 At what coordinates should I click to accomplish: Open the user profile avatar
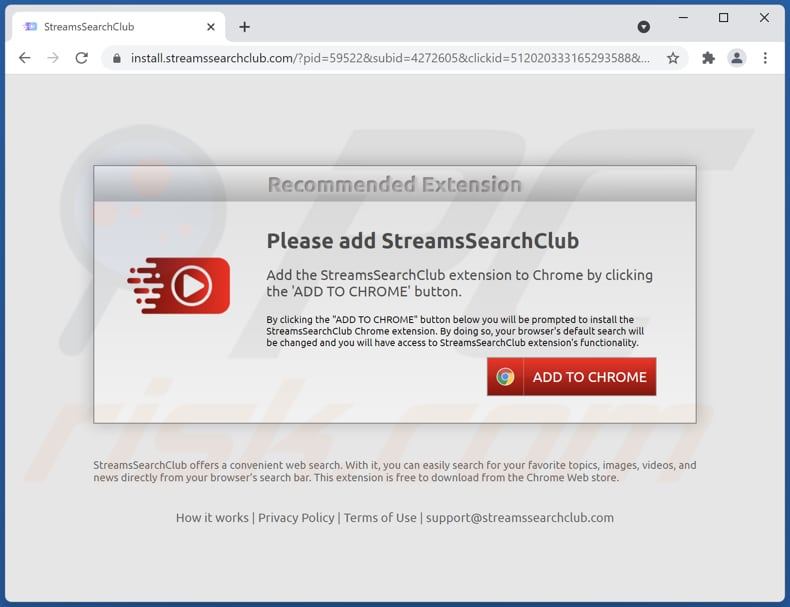737,58
